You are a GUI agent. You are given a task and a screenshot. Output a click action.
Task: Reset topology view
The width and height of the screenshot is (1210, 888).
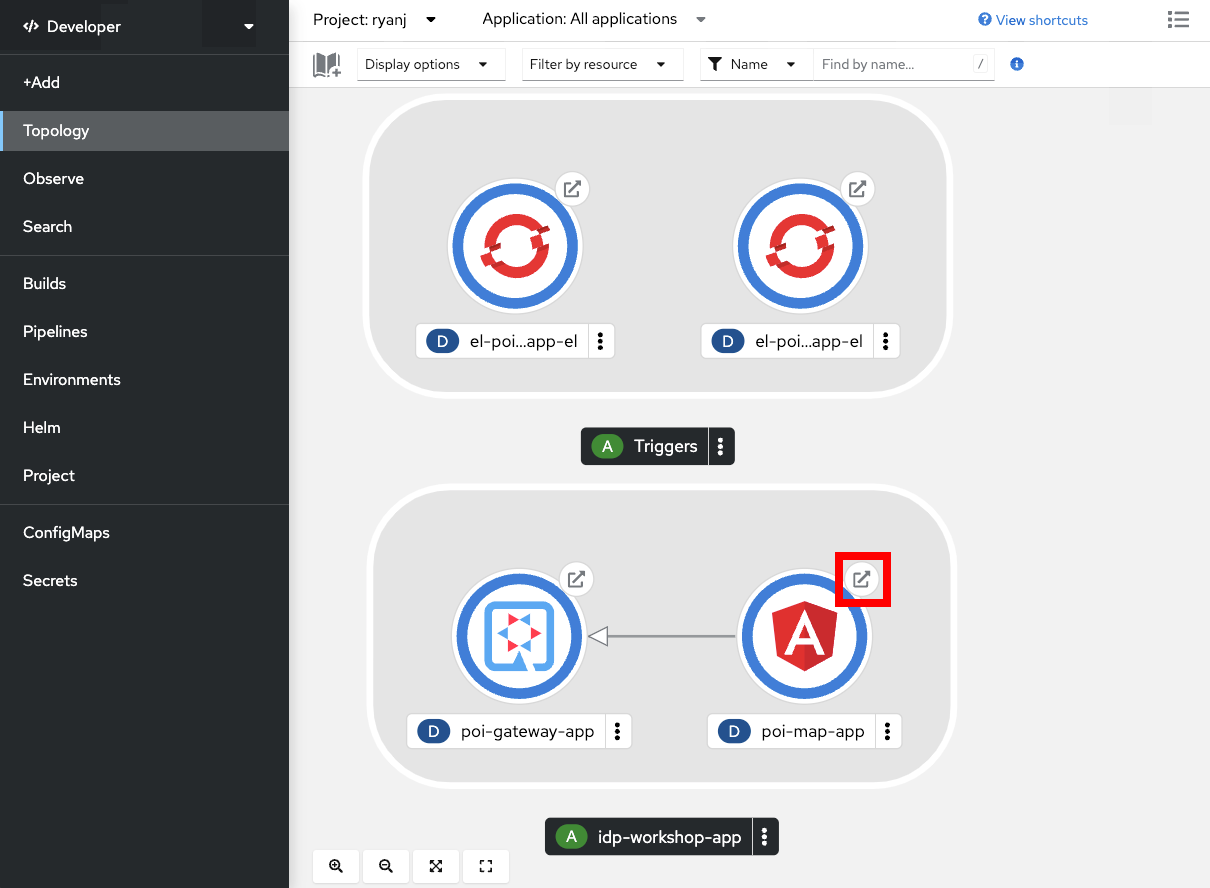click(486, 866)
